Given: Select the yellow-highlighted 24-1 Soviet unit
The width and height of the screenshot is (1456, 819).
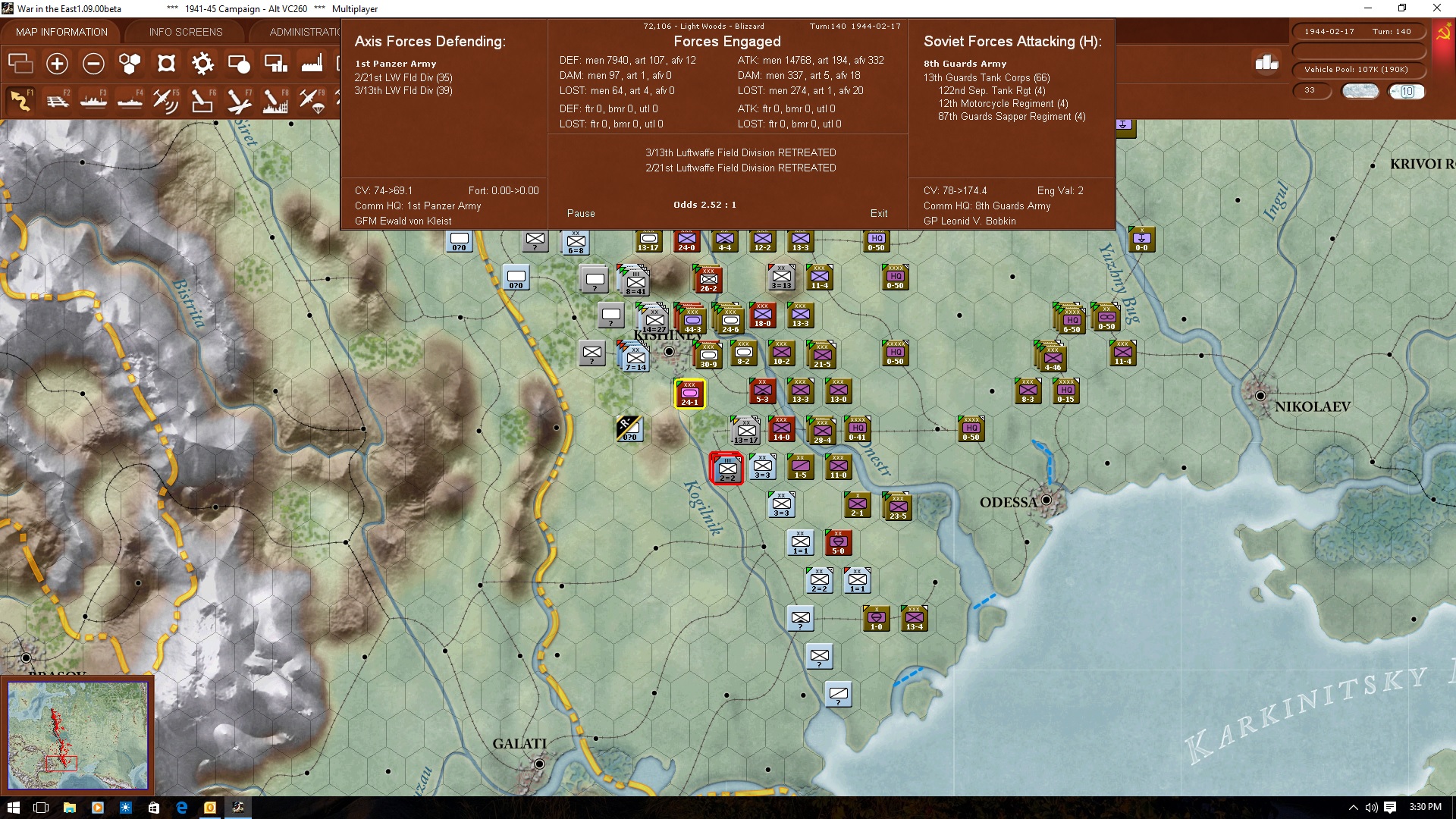Looking at the screenshot, I should point(689,394).
